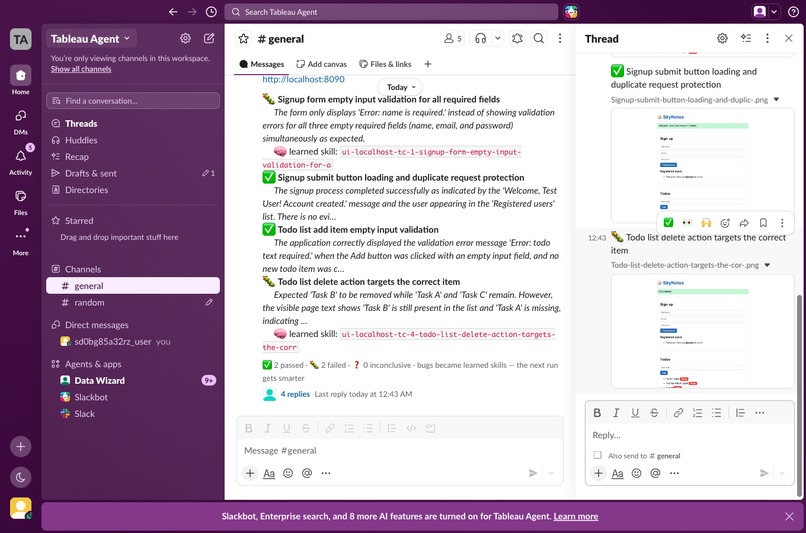Open Recap in the sidebar
This screenshot has width=806, height=533.
(x=133, y=157)
